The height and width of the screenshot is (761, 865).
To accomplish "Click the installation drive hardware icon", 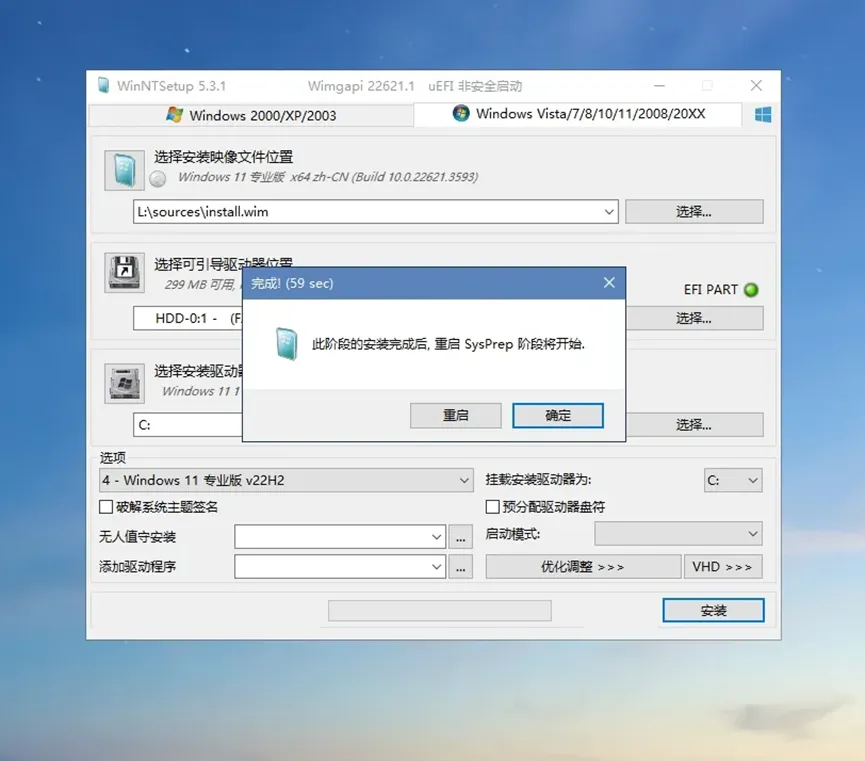I will click(x=123, y=383).
